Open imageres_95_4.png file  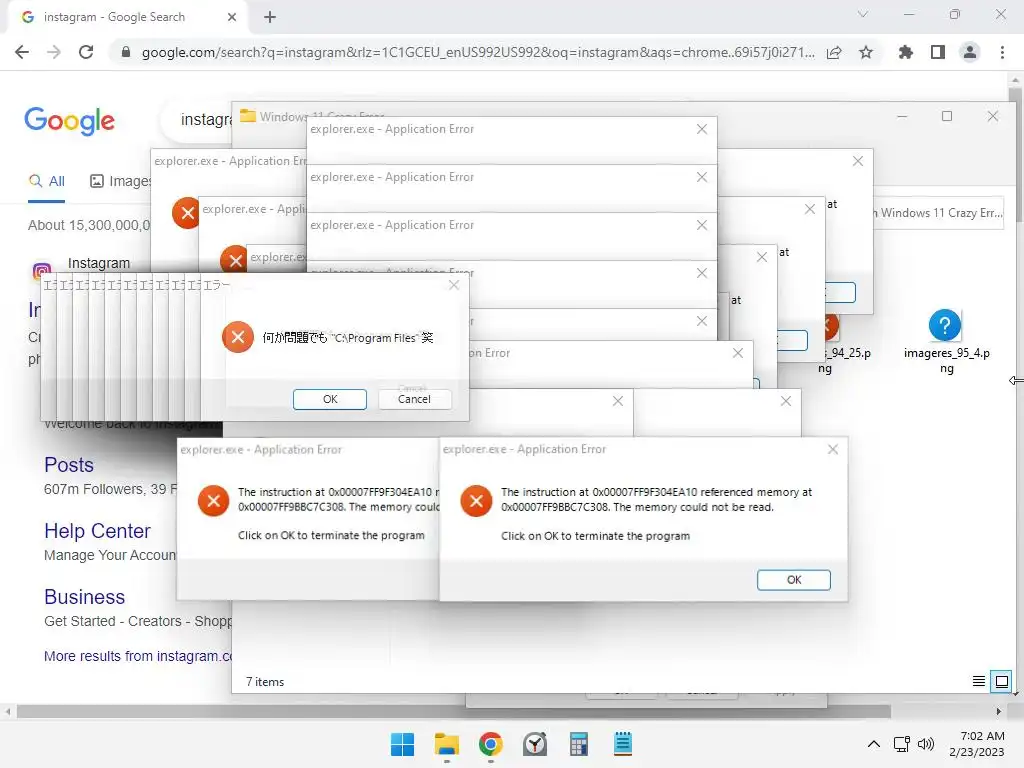946,342
